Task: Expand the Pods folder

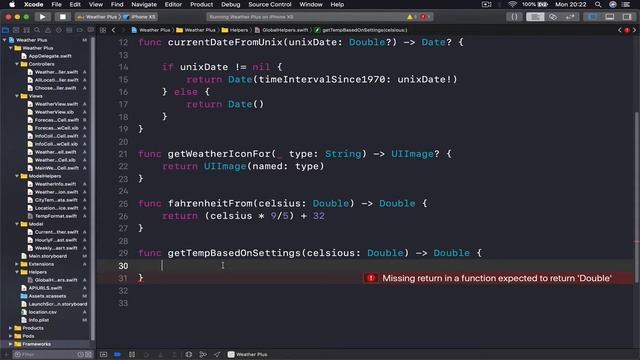Action: [11, 336]
